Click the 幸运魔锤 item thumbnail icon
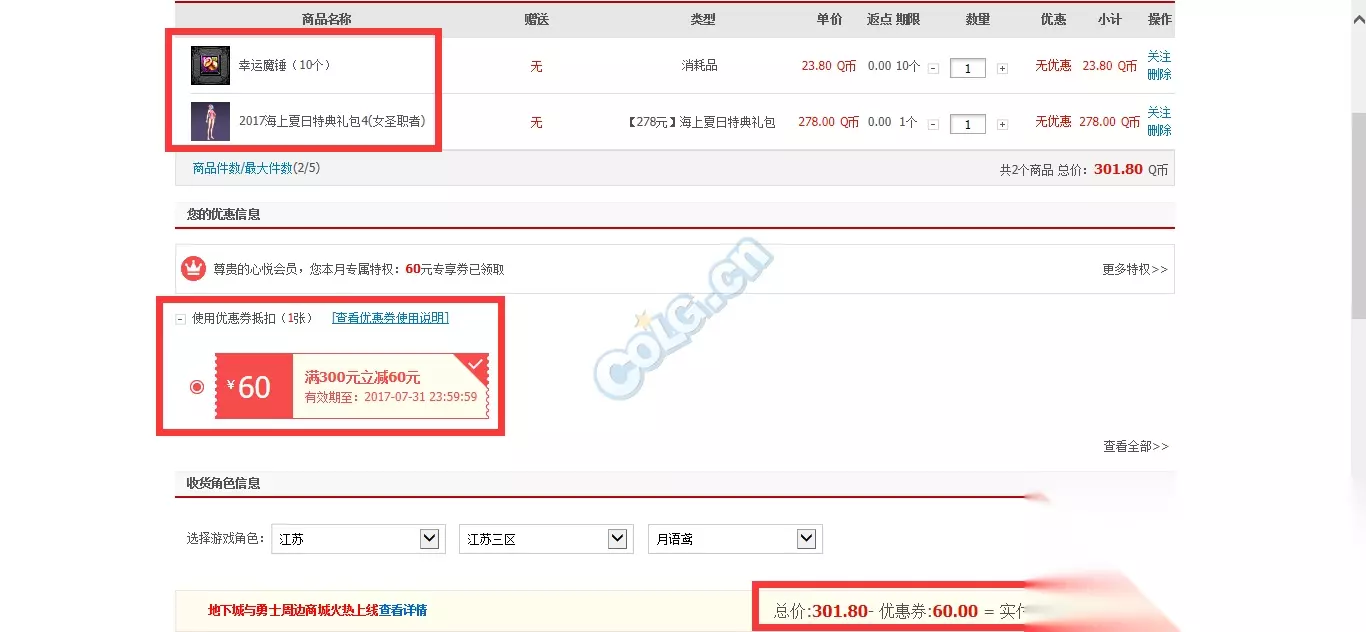 210,66
